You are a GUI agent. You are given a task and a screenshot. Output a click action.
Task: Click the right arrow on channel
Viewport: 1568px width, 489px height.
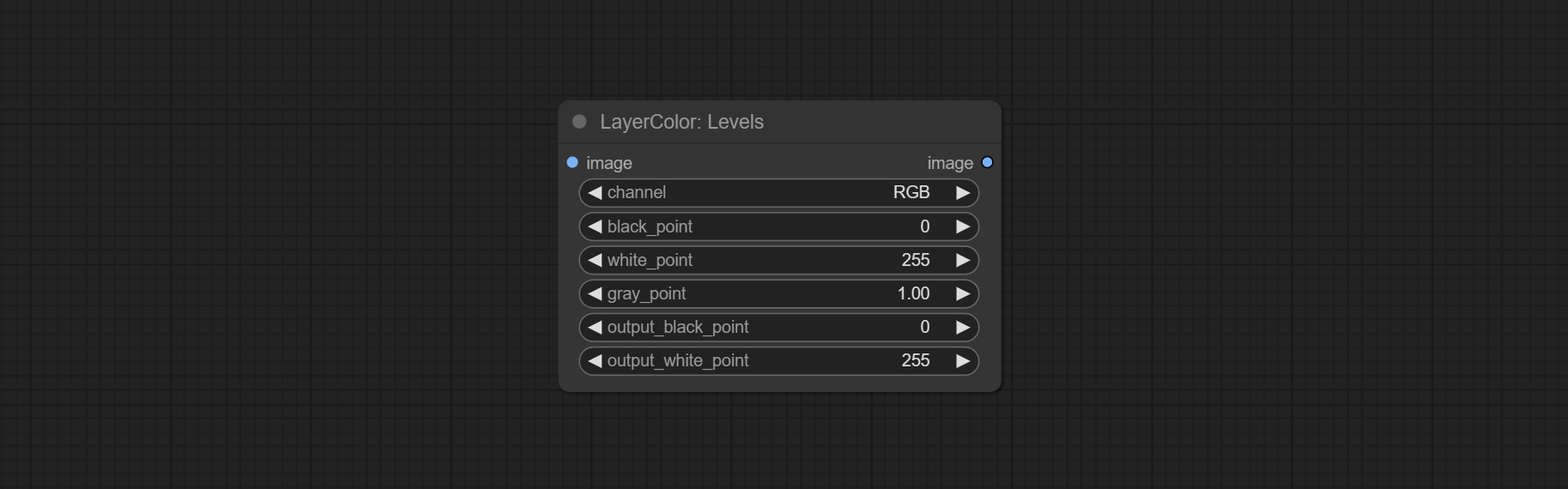[x=963, y=193]
